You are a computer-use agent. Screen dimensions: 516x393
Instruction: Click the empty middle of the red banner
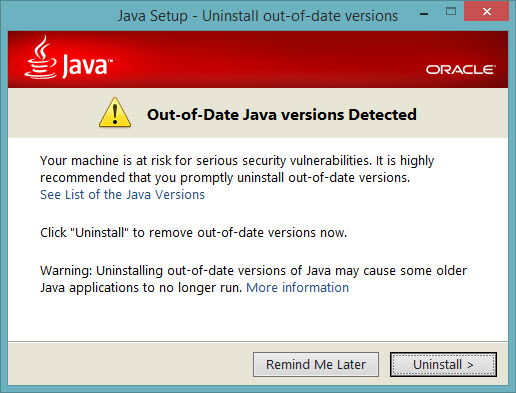coord(267,60)
